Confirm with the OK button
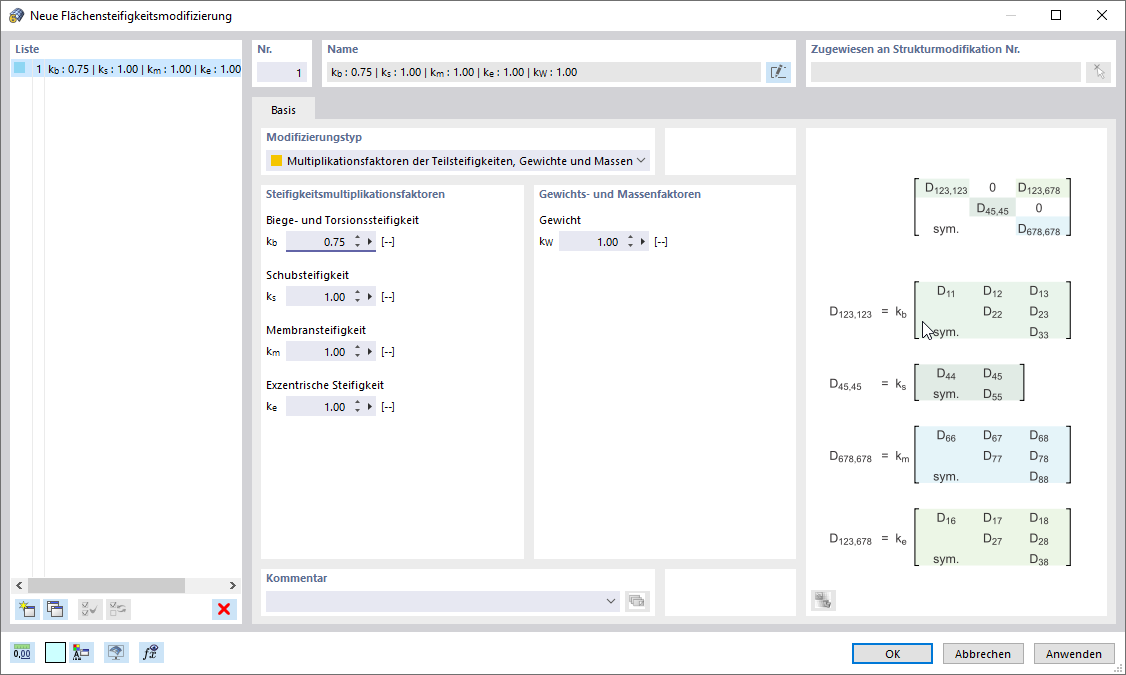 (892, 653)
